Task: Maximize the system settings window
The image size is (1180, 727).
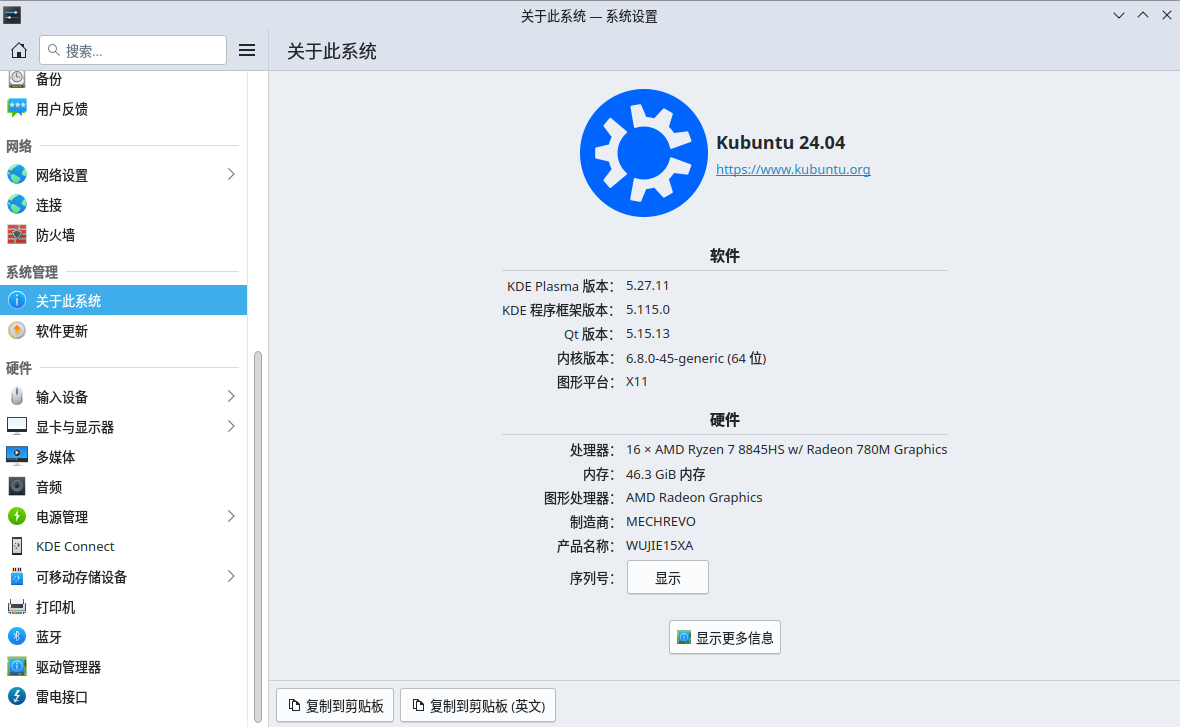Action: coord(1143,15)
